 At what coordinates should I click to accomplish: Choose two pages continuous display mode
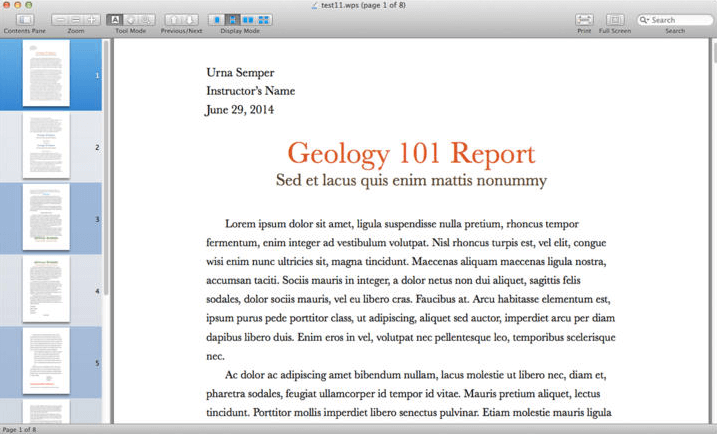pyautogui.click(x=264, y=20)
